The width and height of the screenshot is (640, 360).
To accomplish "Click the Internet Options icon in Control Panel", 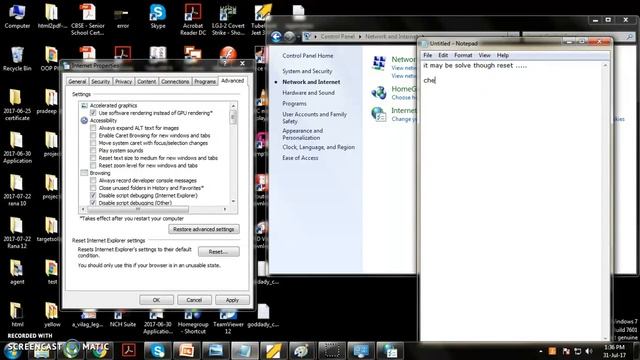I will pyautogui.click(x=379, y=114).
